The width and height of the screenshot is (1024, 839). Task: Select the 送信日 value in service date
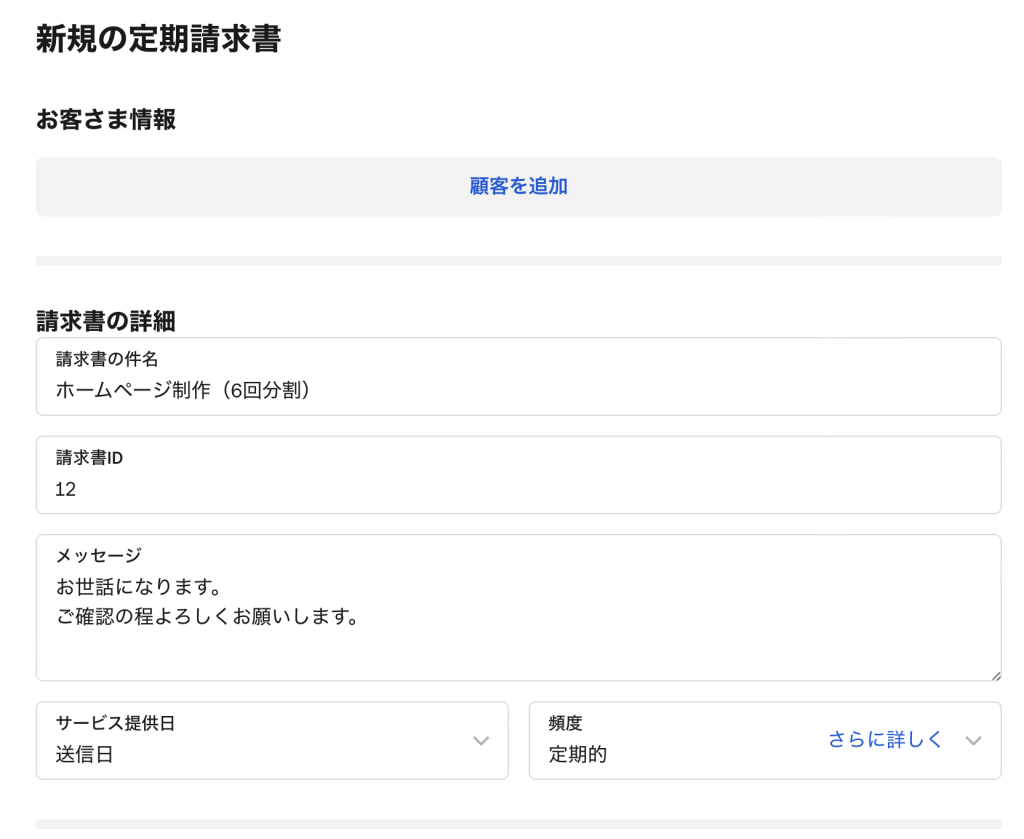(84, 755)
